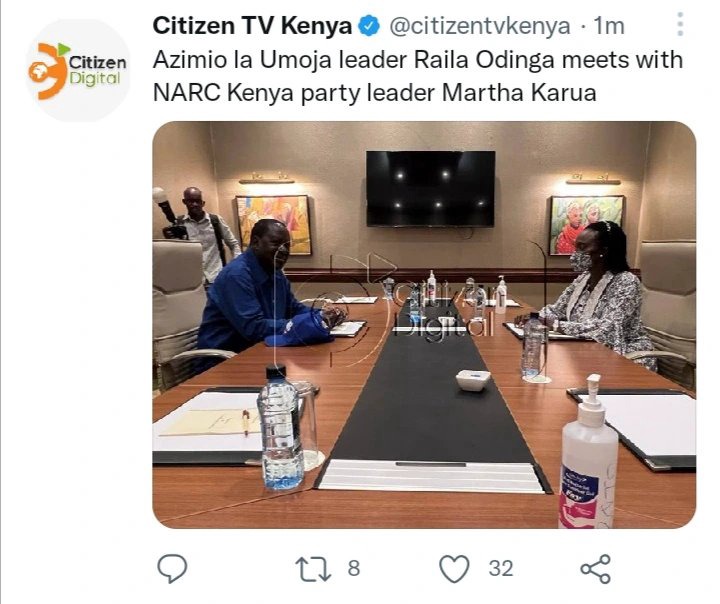720x604 pixels.
Task: Open the Citizen Digital profile avatar
Action: pyautogui.click(x=78, y=70)
